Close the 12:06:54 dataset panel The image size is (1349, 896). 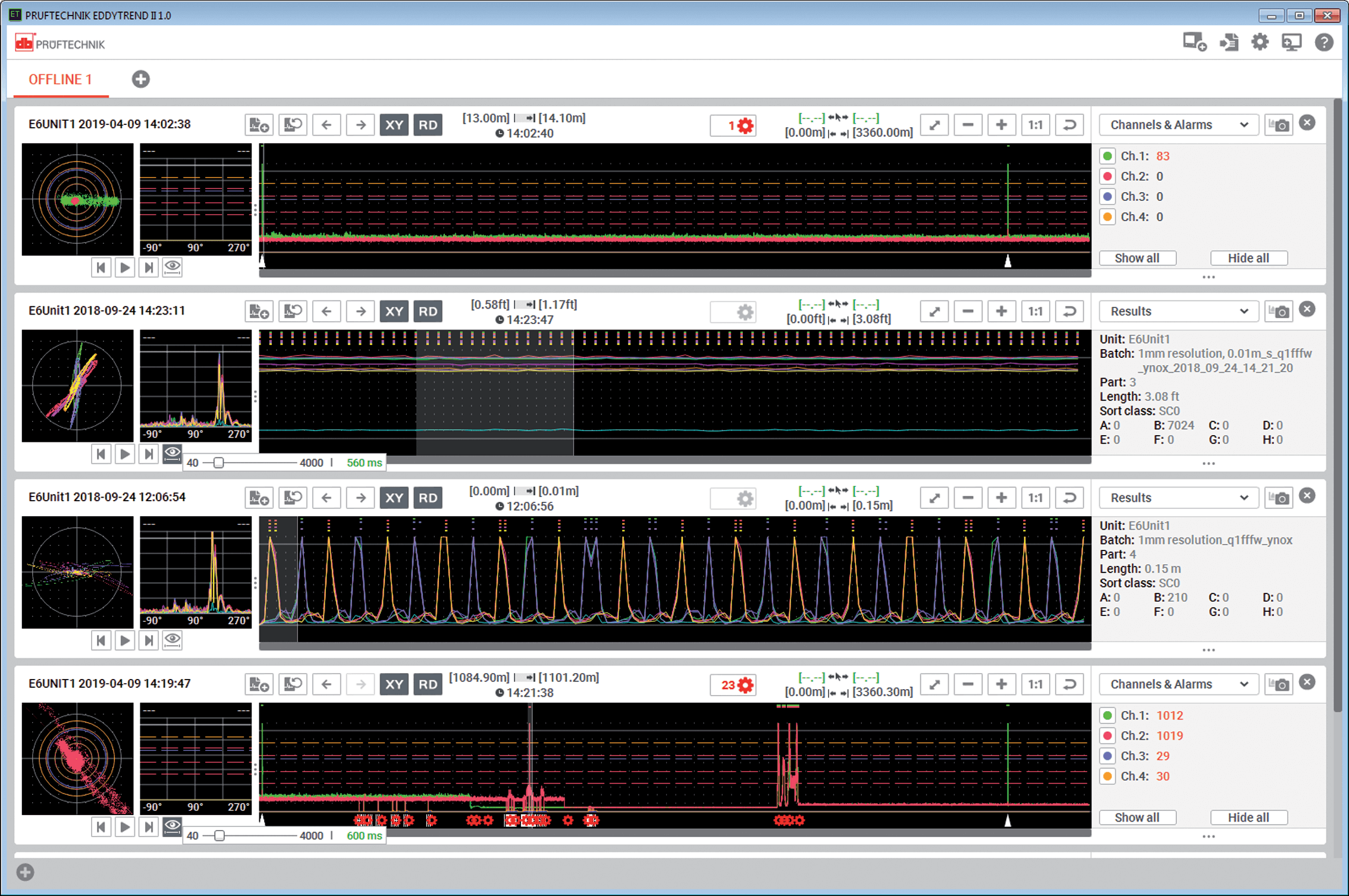click(1307, 496)
